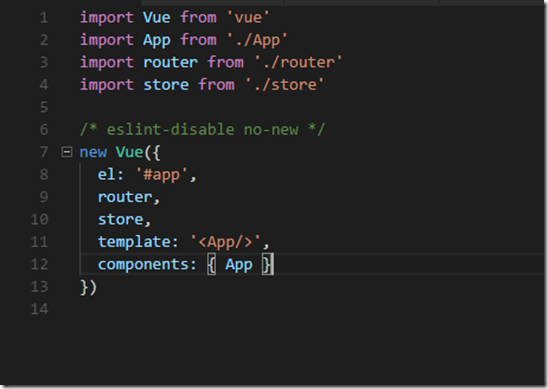
Task: Click store identifier on line 4
Action: 166,85
